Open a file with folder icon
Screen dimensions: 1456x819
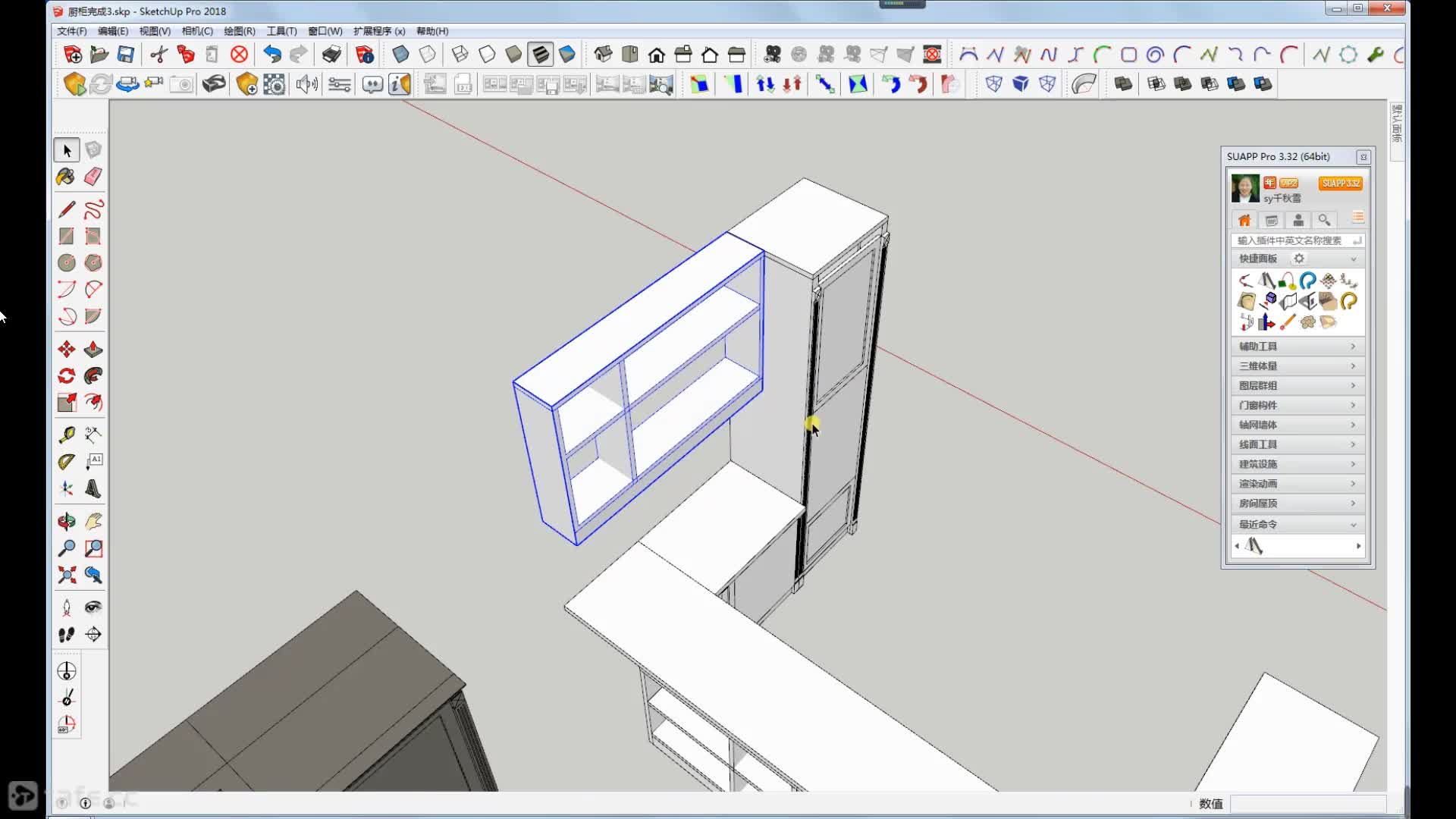tap(99, 54)
